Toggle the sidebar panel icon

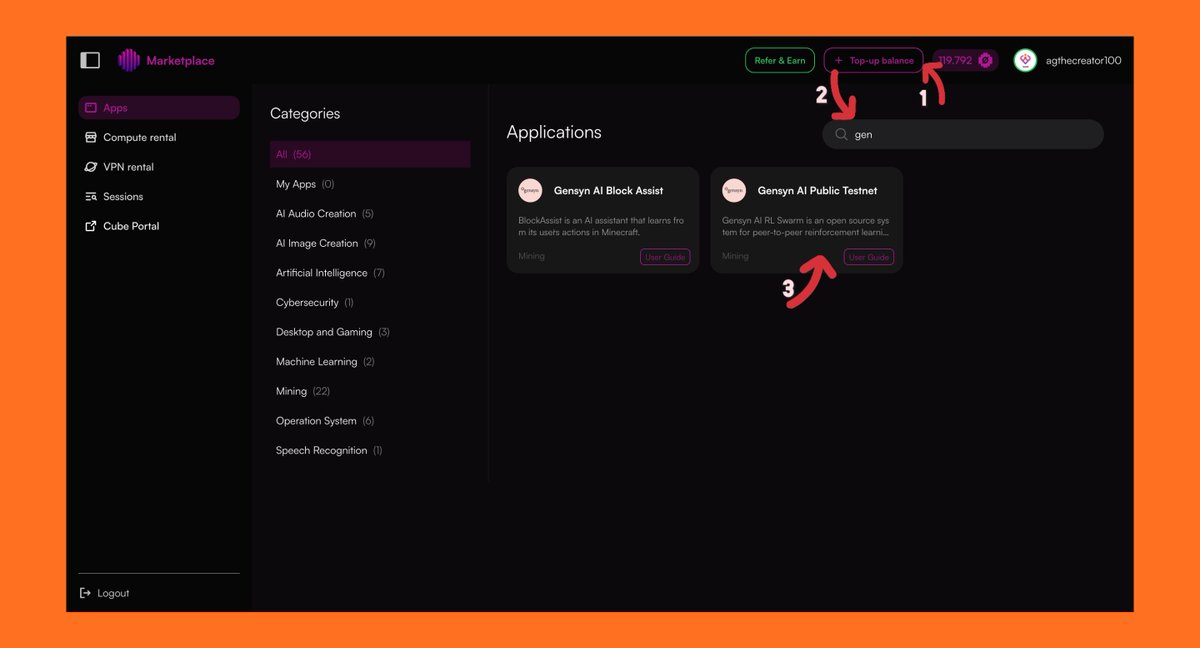[x=90, y=60]
